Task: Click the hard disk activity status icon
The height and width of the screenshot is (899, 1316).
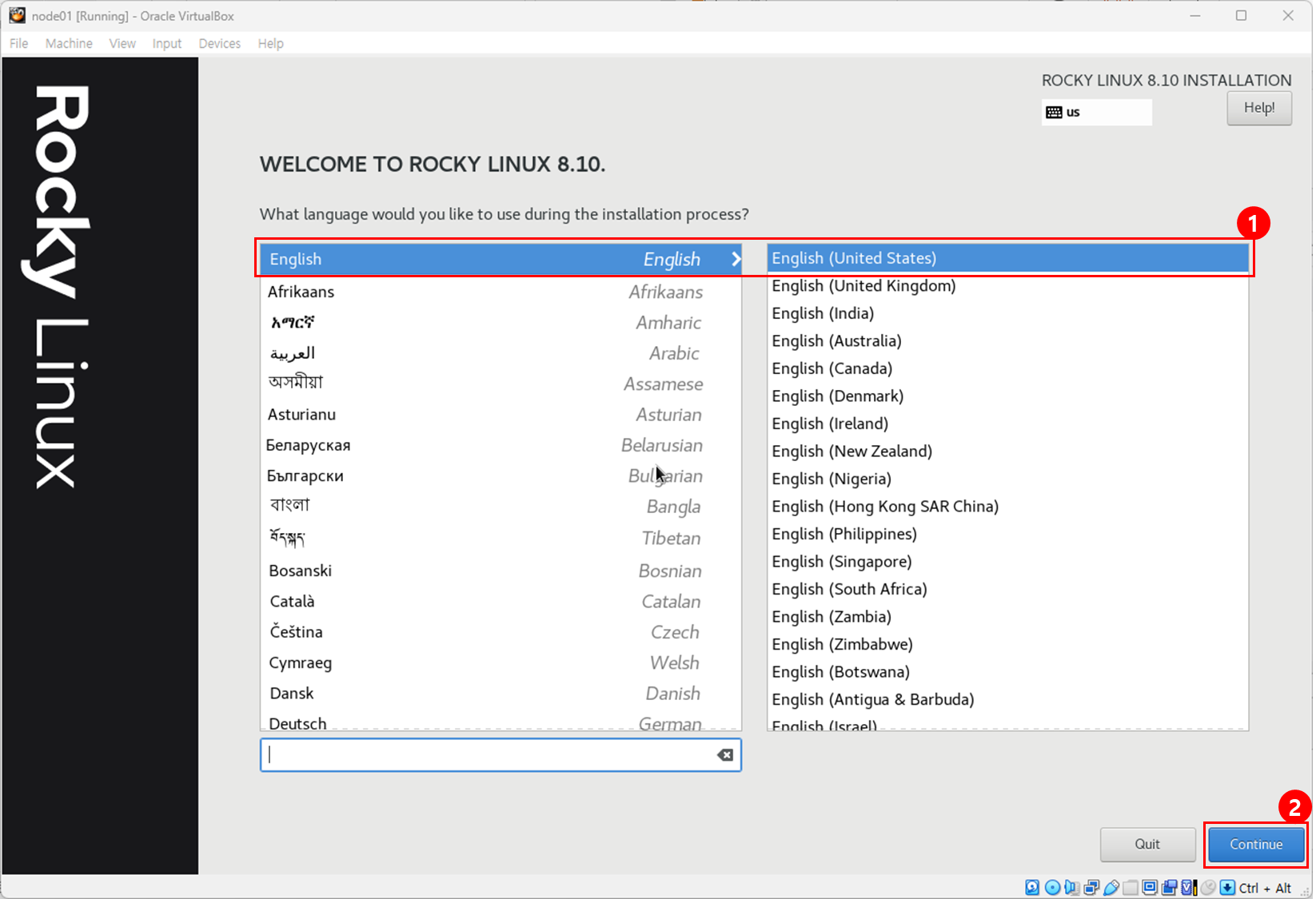Action: [1032, 887]
